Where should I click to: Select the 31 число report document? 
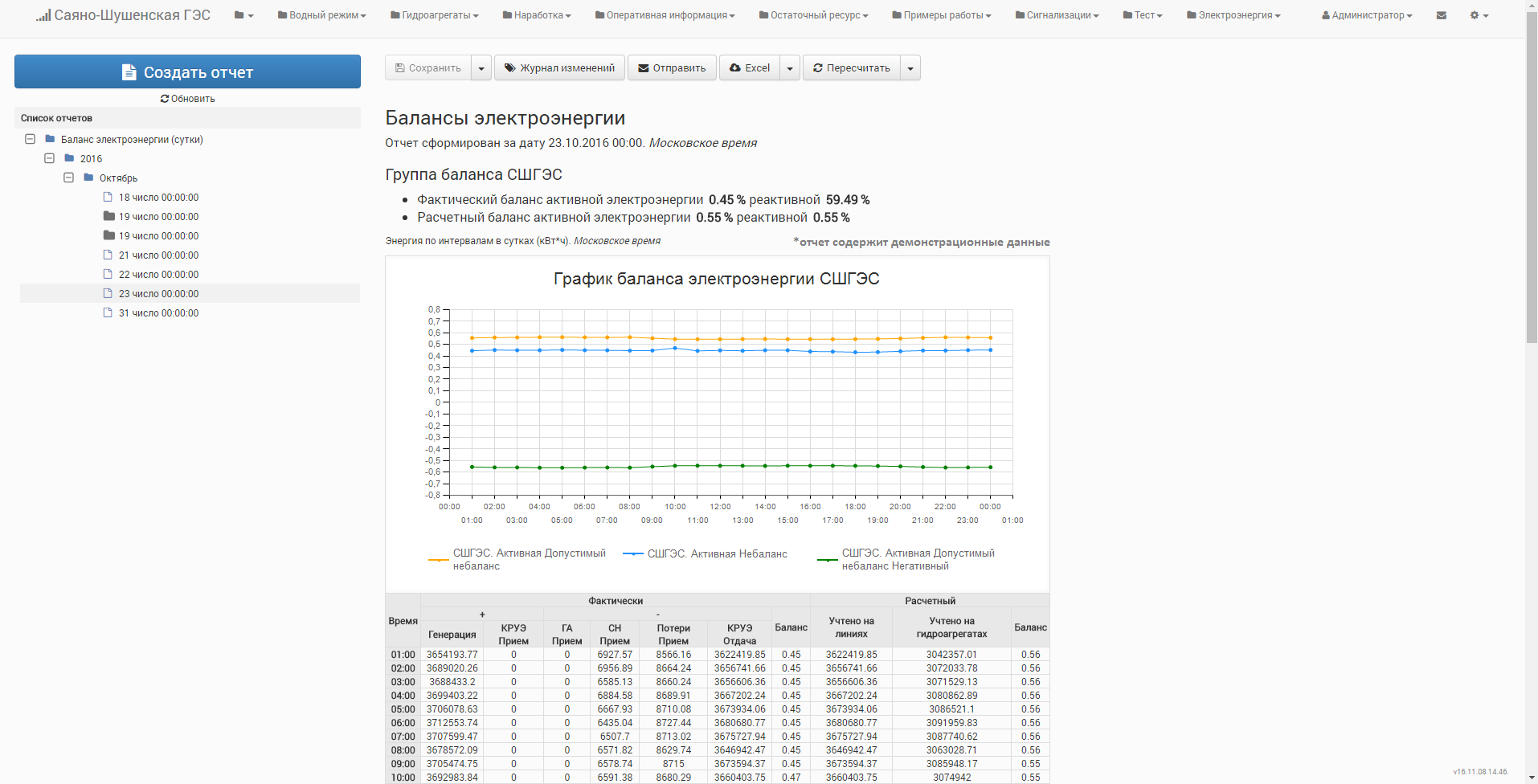[x=158, y=313]
